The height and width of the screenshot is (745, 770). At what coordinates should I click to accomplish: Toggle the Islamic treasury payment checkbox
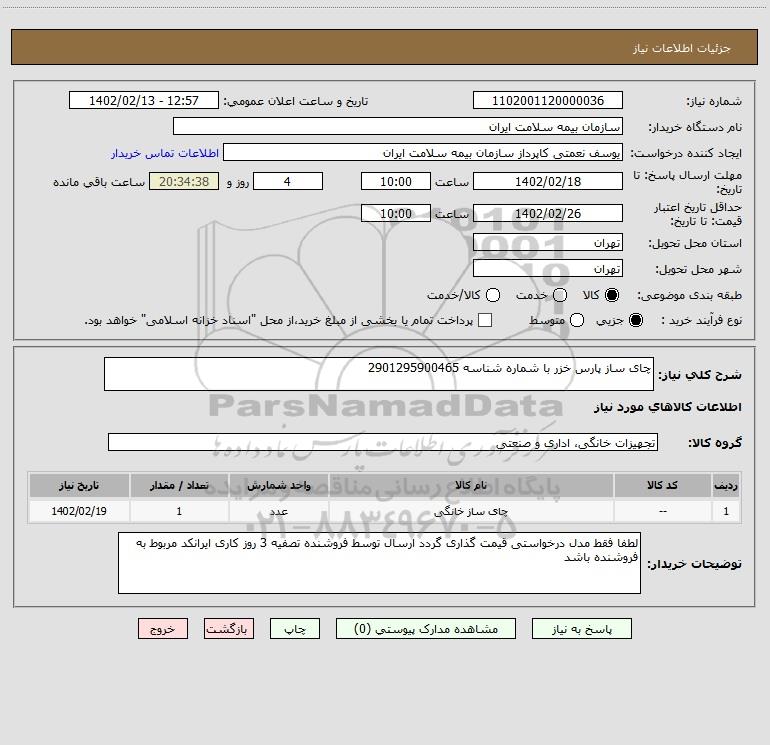click(485, 320)
